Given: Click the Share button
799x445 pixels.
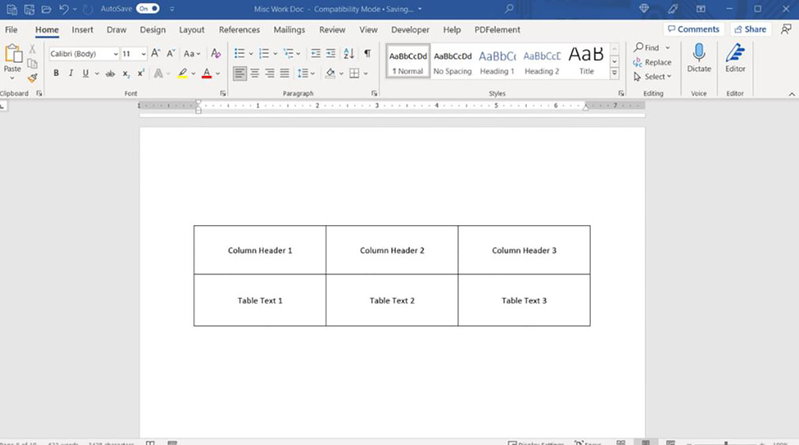Looking at the screenshot, I should 750,29.
